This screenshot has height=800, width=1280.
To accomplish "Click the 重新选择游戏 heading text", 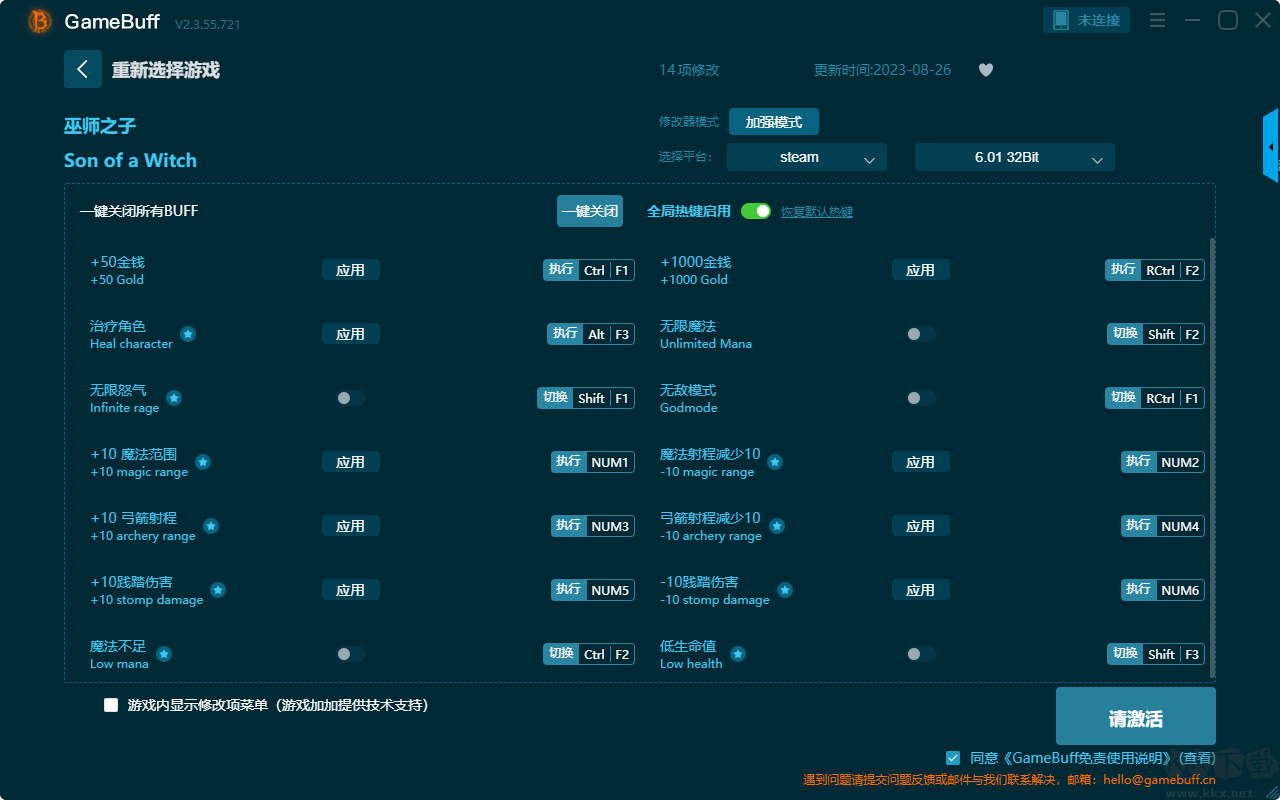I will [x=166, y=70].
